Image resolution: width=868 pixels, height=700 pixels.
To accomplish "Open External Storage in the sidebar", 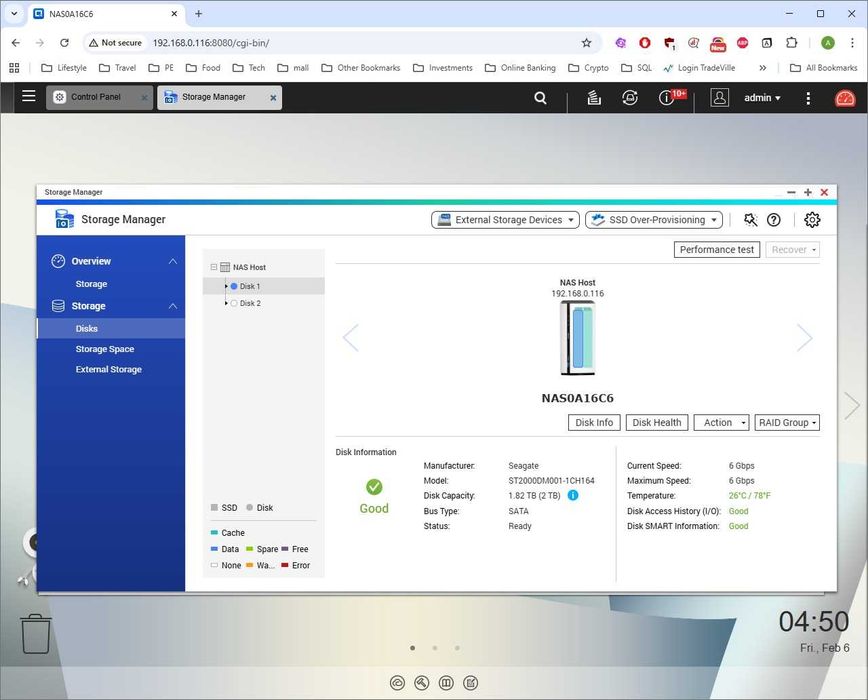I will [109, 370].
